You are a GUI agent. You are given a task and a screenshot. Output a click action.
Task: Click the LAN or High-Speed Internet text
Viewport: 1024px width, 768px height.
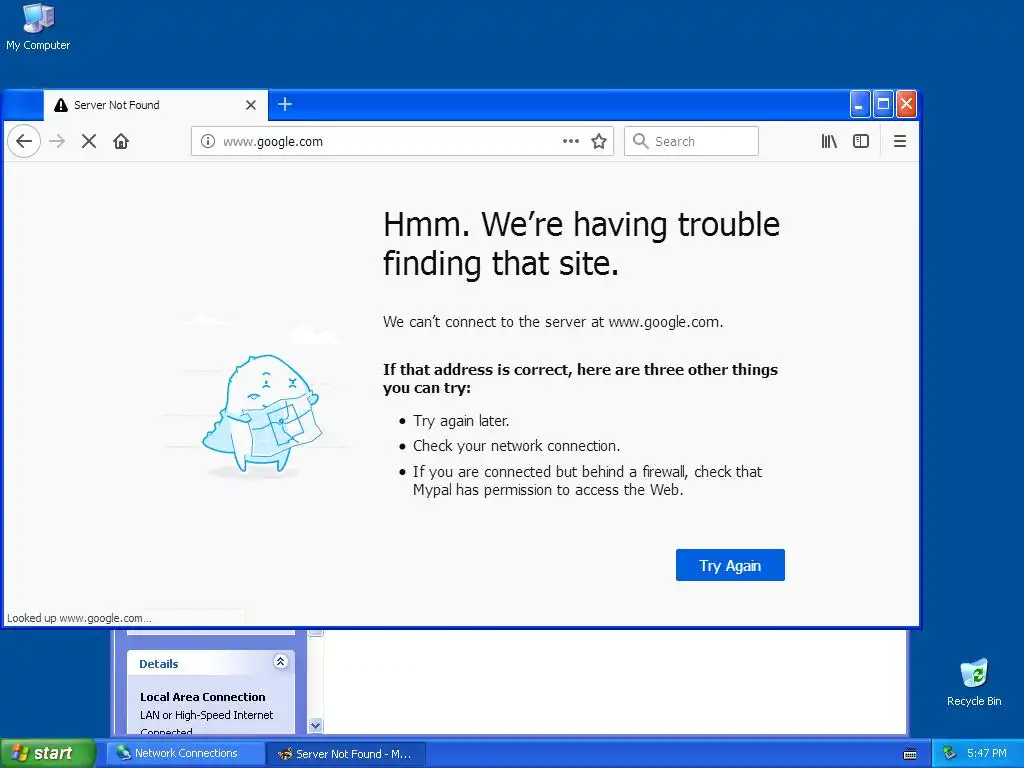pyautogui.click(x=206, y=715)
